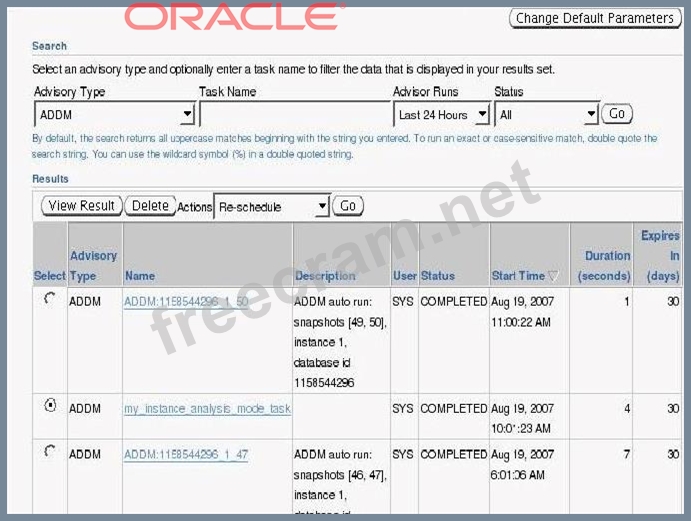Viewport: 691px width, 521px height.
Task: Sort by the Description column header
Action: [325, 276]
